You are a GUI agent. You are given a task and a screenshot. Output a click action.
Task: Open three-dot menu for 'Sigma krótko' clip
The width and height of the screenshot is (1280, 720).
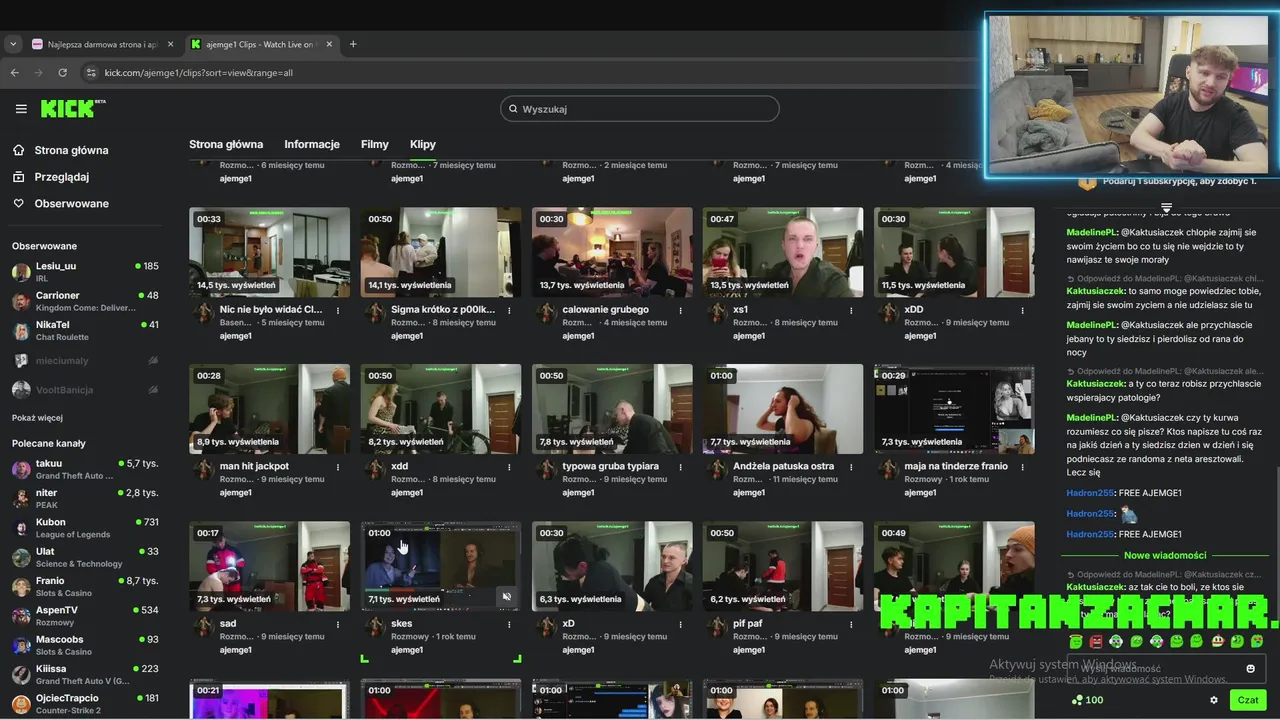(509, 310)
